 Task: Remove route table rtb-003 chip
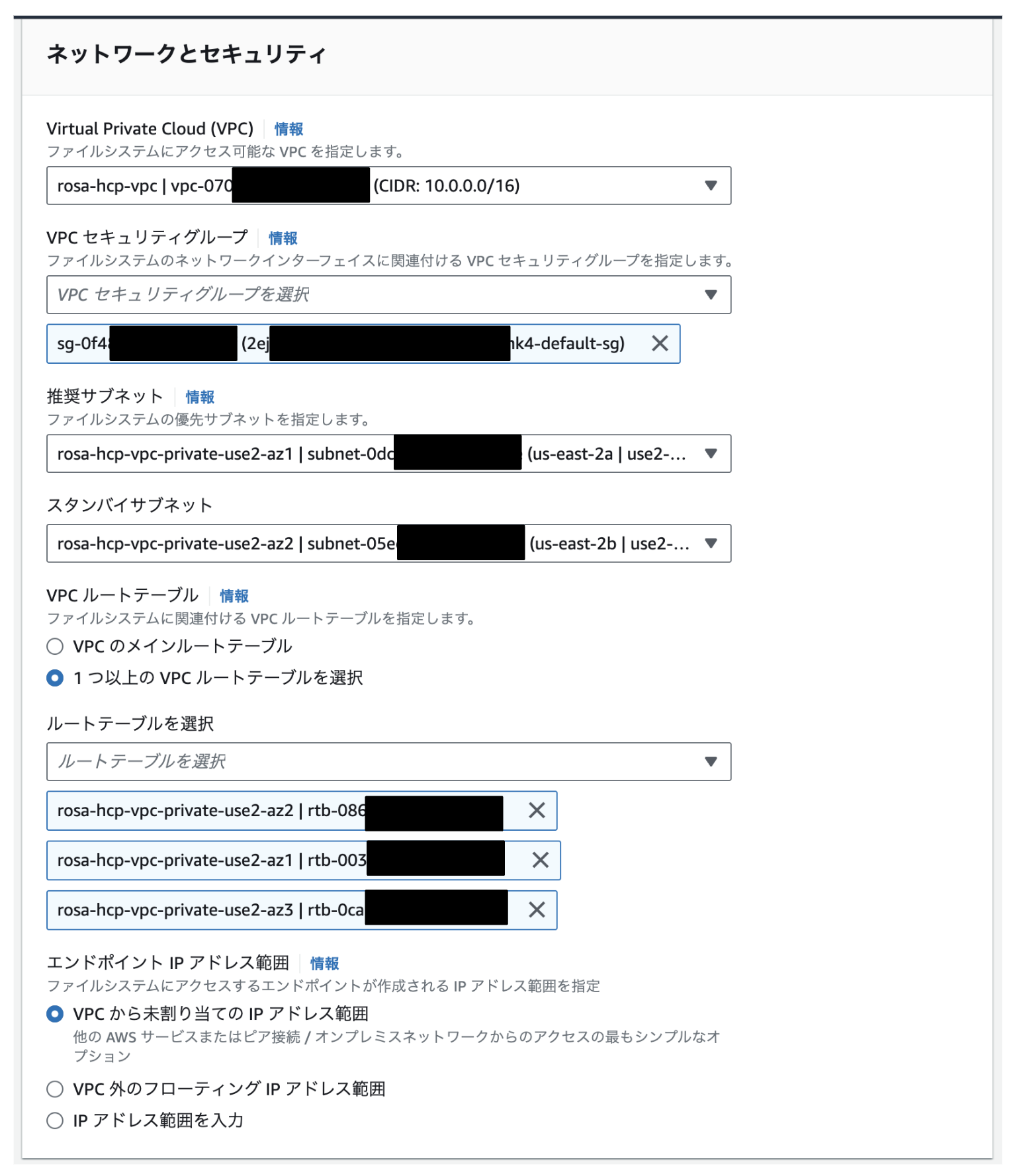(540, 860)
